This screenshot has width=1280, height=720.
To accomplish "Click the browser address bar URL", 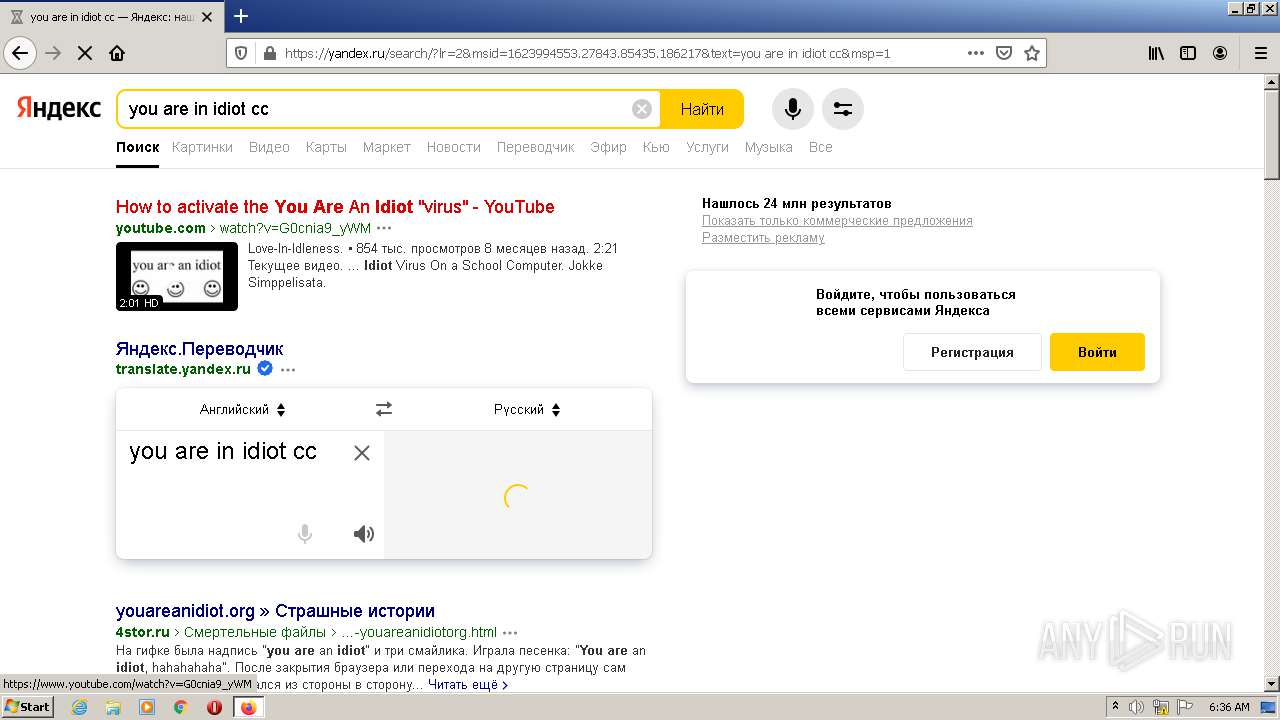I will click(x=587, y=53).
